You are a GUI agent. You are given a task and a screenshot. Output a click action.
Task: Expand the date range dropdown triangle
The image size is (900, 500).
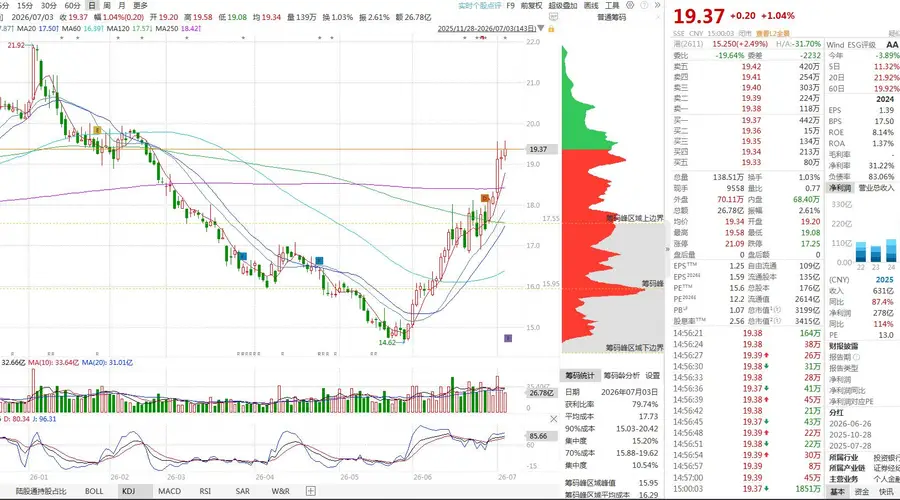click(541, 28)
